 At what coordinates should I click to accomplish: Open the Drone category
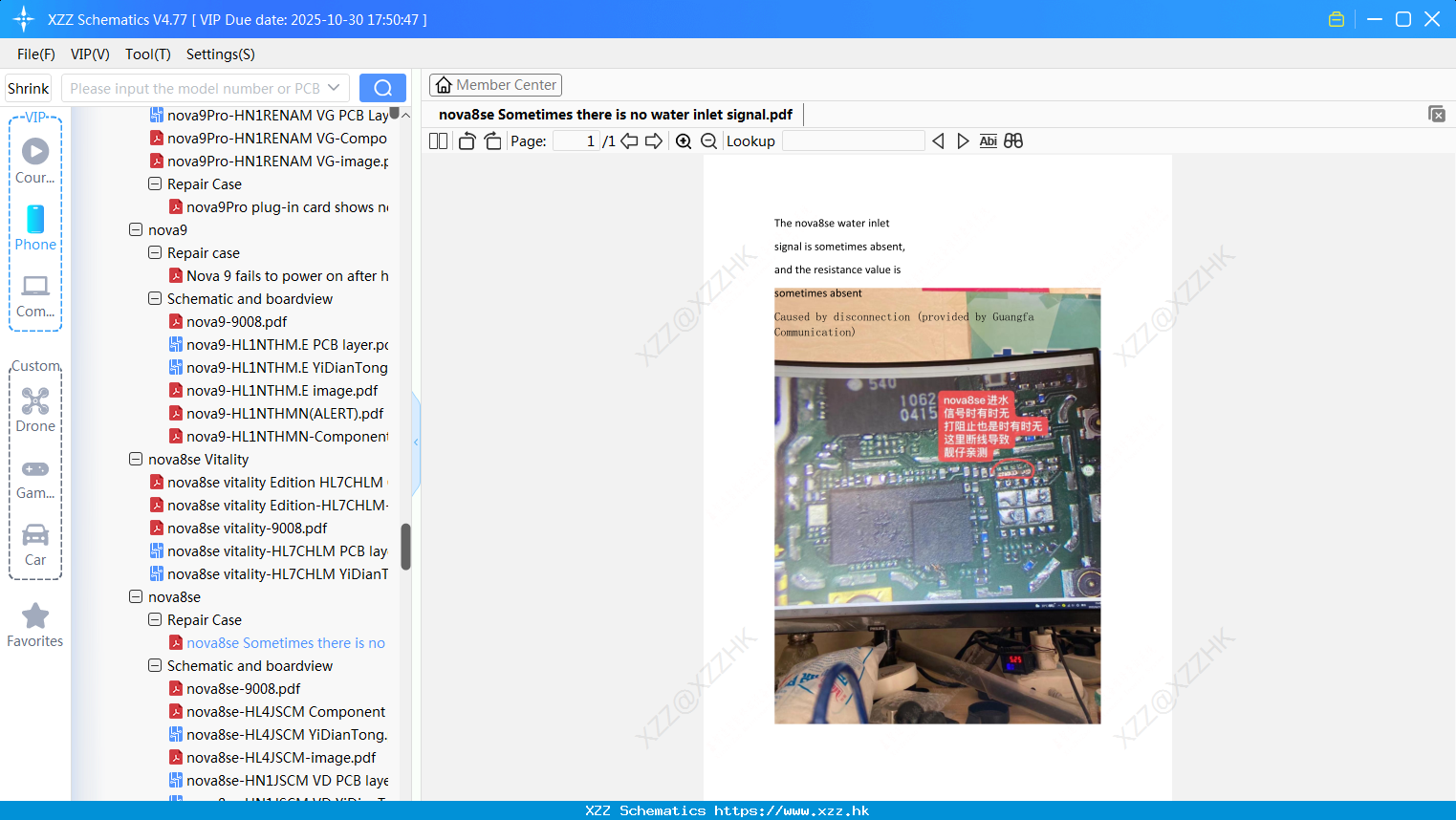point(35,410)
